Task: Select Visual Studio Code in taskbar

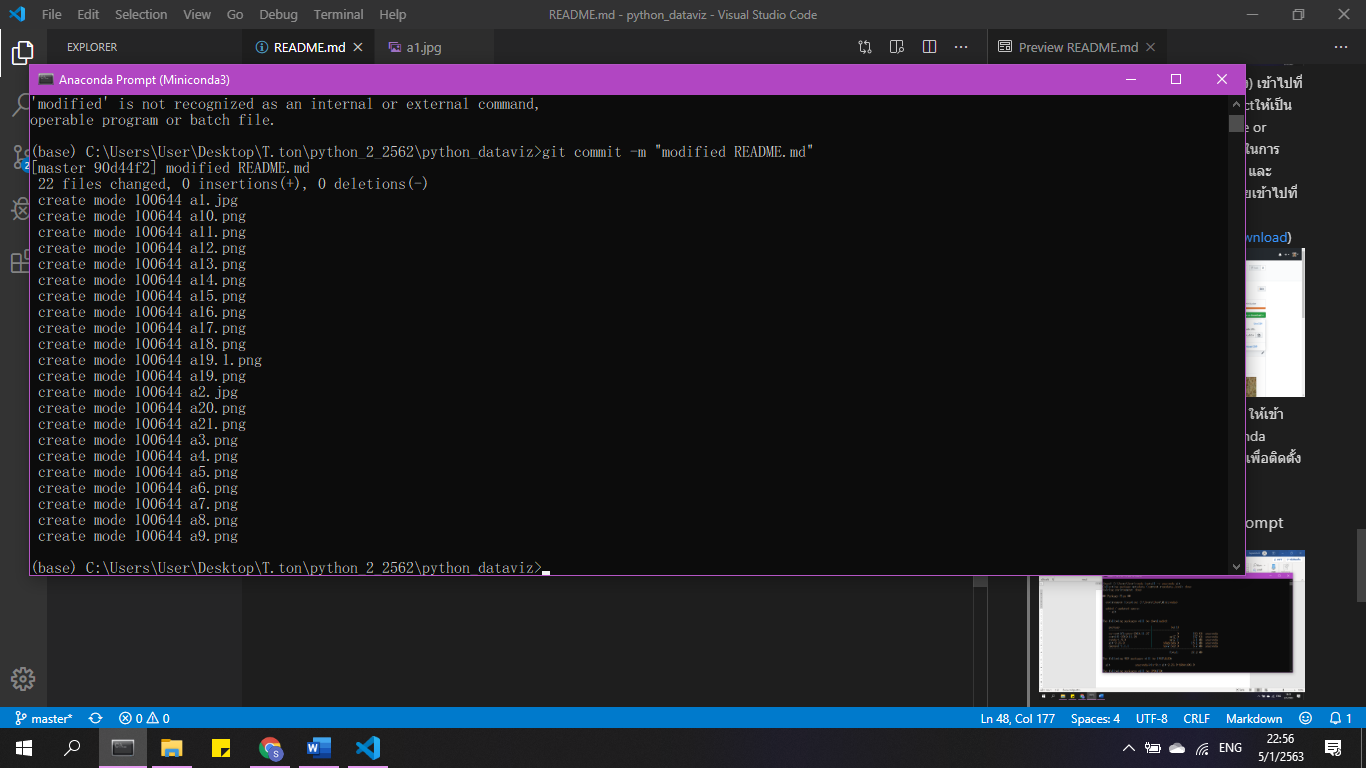Action: pyautogui.click(x=368, y=747)
